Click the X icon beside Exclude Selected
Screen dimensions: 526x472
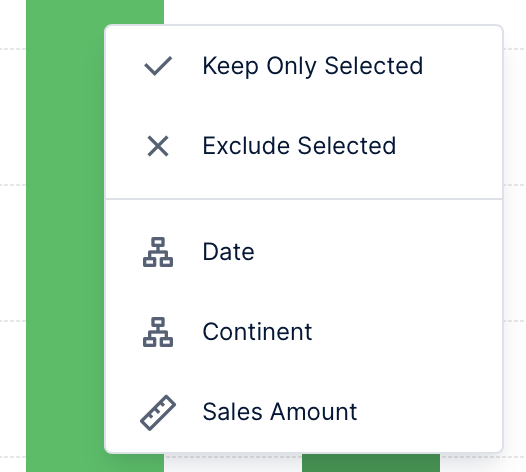[x=158, y=146]
